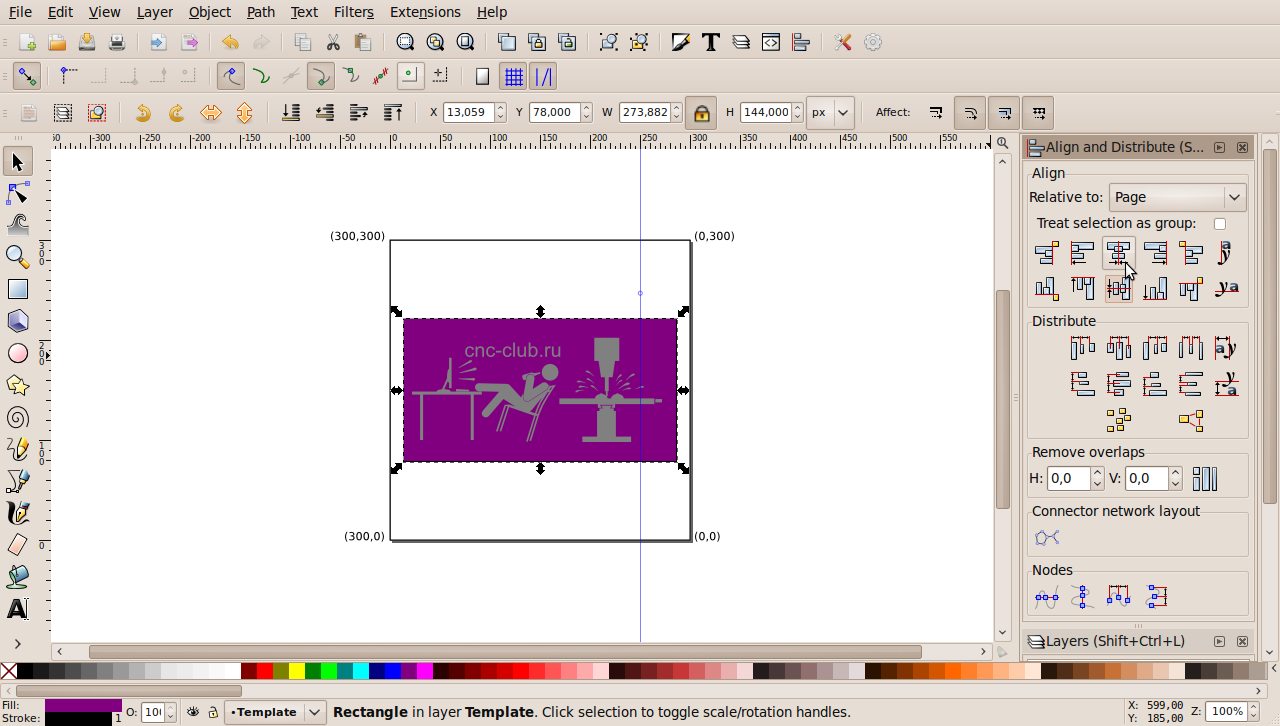
Task: Select the Tweak objects tool
Action: tap(17, 225)
